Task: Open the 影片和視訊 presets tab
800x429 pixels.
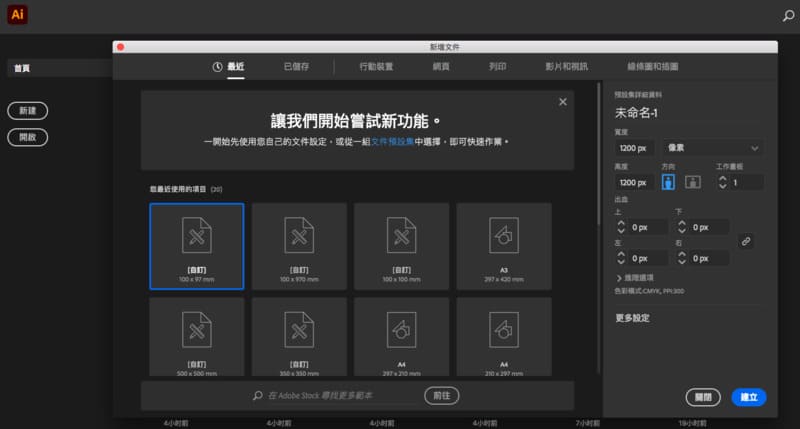Action: pos(566,67)
